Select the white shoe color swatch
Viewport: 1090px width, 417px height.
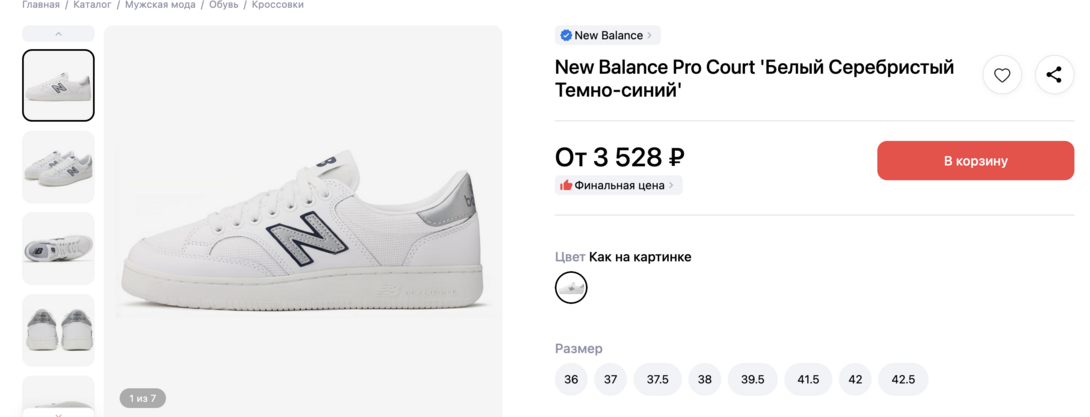tap(571, 288)
